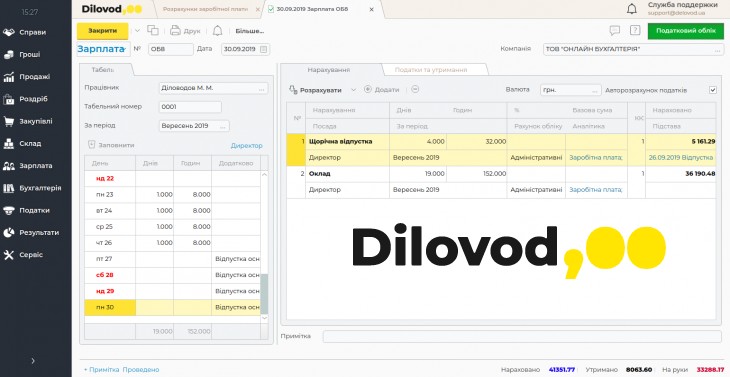The image size is (730, 377).
Task: Click the Проведено status link
Action: point(141,370)
